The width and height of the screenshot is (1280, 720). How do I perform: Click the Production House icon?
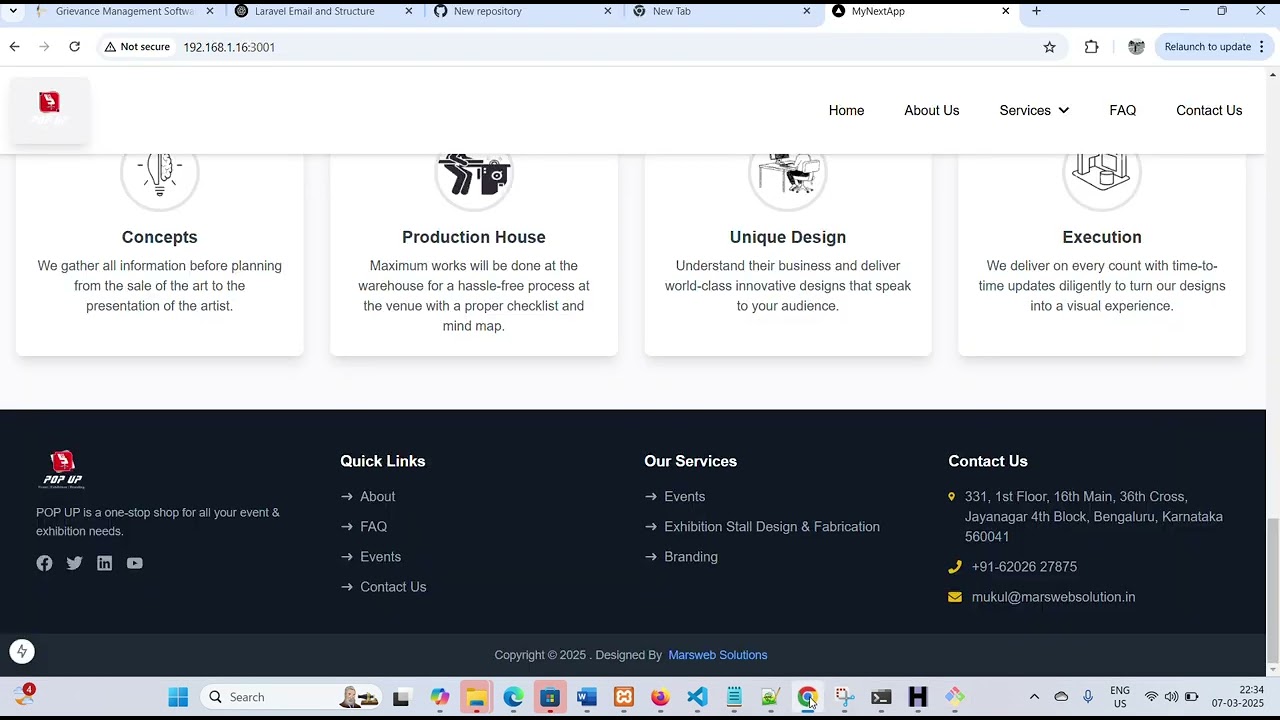(474, 176)
